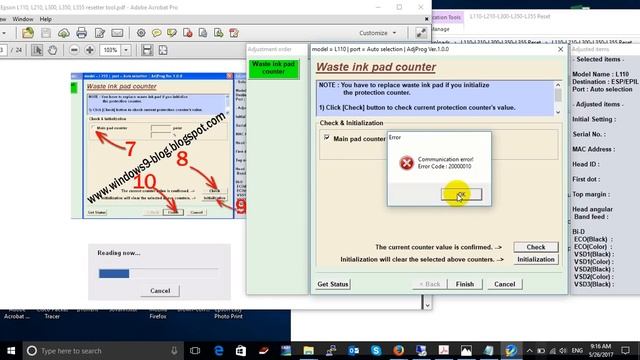Viewport: 640px width, 360px height.
Task: Open file icon in Acrobat toolbar
Action: click(28, 33)
